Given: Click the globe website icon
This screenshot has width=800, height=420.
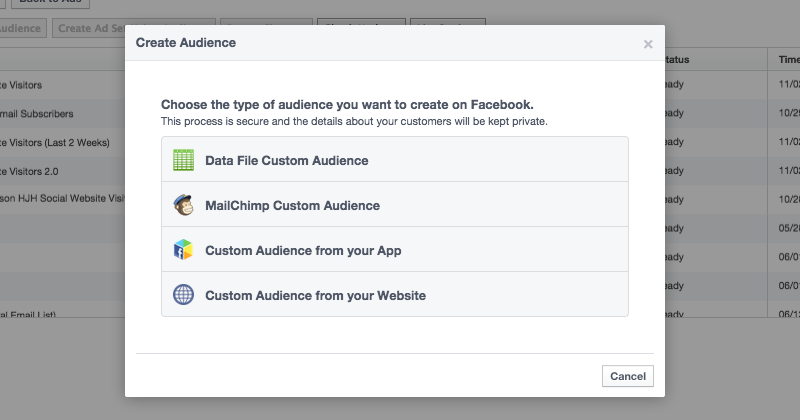Looking at the screenshot, I should (183, 295).
